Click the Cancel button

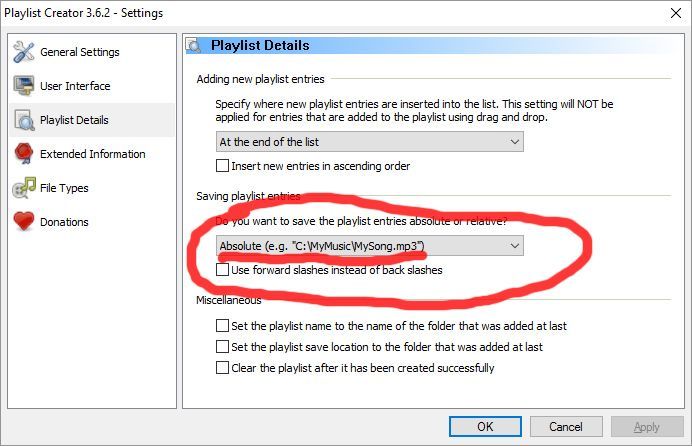coord(565,427)
